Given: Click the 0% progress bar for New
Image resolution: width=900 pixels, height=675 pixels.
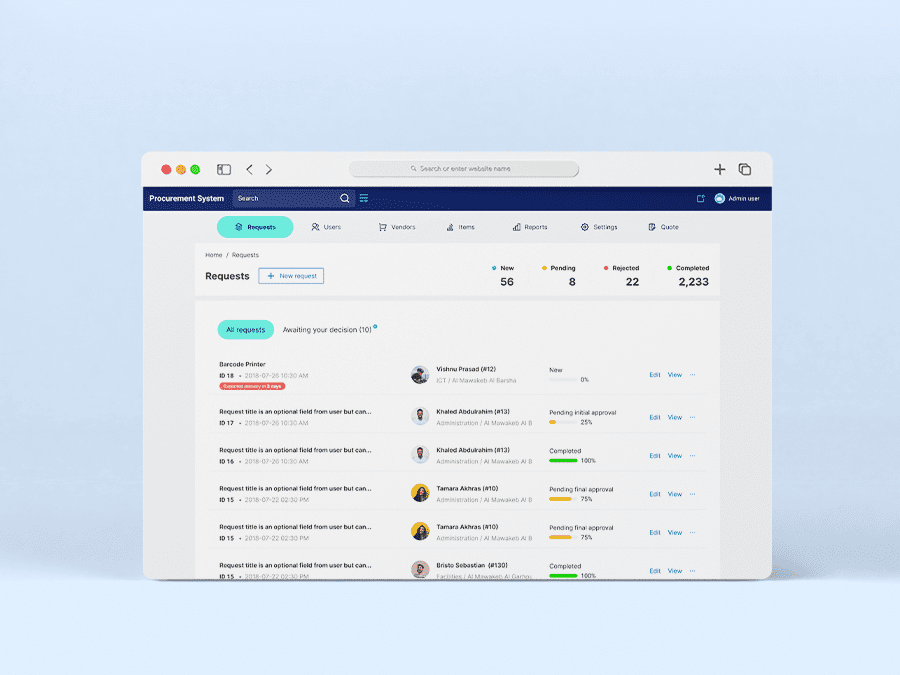Looking at the screenshot, I should pos(563,380).
